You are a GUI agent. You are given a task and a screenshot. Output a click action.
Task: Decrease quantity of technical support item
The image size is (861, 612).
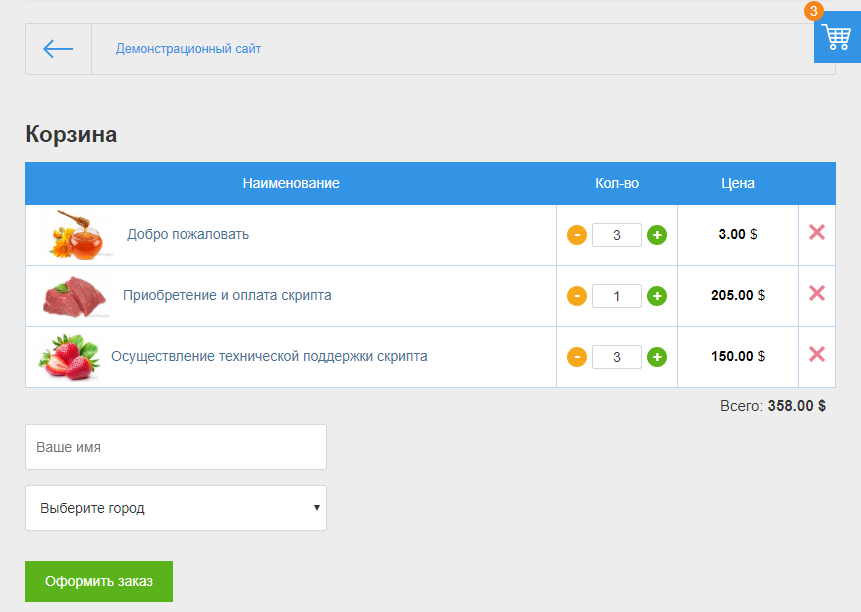coord(577,357)
